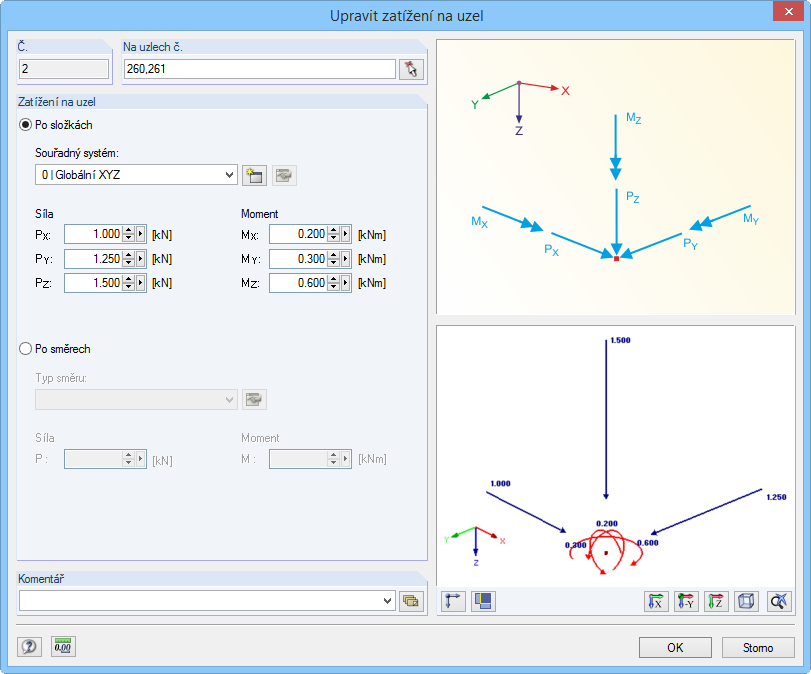The width and height of the screenshot is (811, 674).
Task: Open the comment library icon
Action: click(x=411, y=601)
